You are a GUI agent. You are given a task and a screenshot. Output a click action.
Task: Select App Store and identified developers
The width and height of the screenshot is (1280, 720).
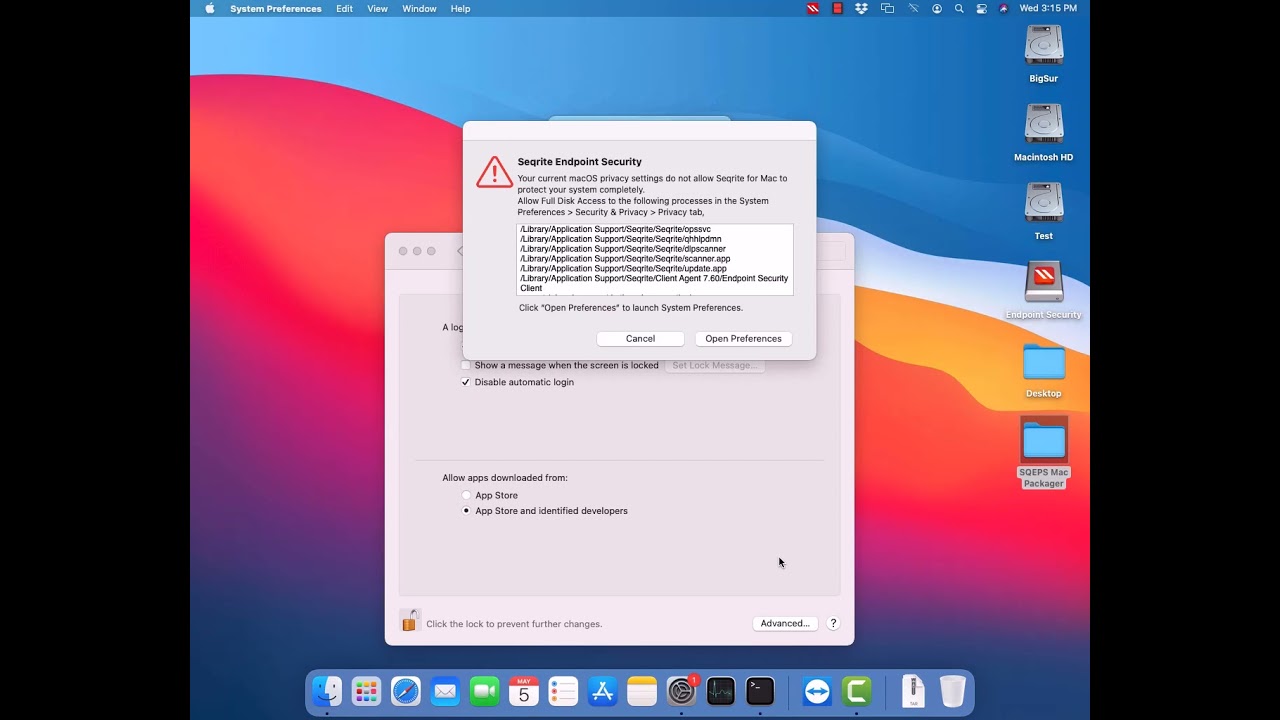coord(466,511)
